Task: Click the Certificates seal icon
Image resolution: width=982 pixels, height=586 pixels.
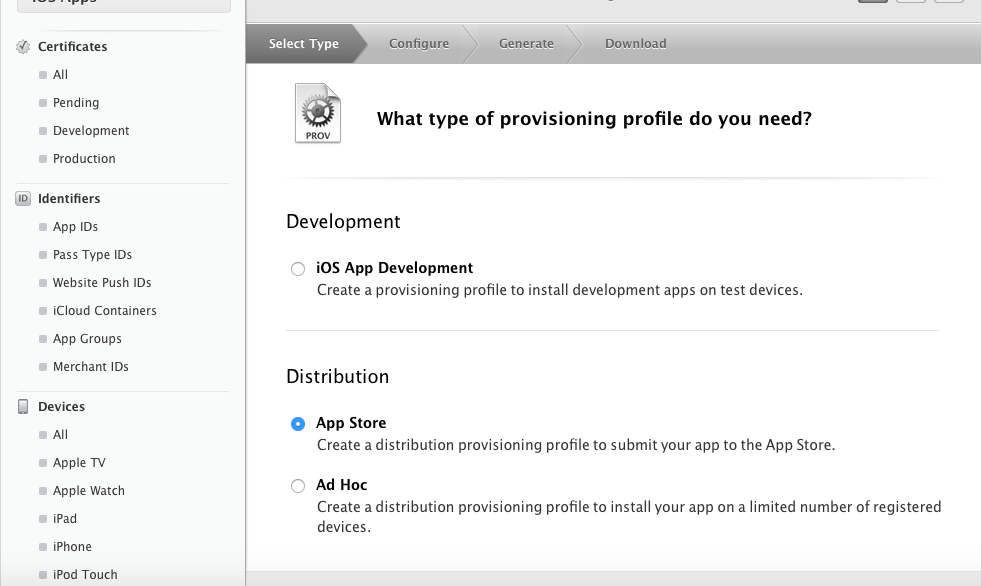Action: [x=23, y=47]
